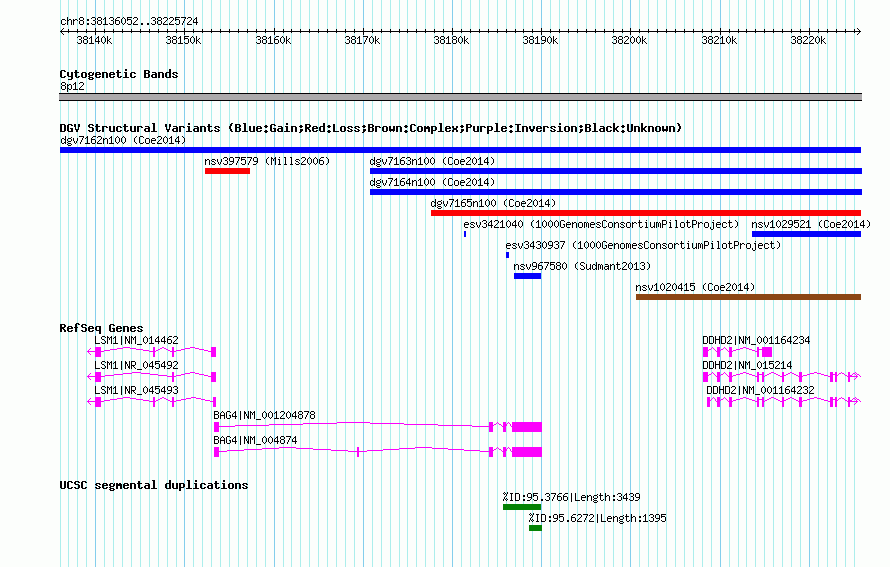The width and height of the screenshot is (890, 567).
Task: Click the green Length:1395 duplication bar
Action: pyautogui.click(x=535, y=528)
